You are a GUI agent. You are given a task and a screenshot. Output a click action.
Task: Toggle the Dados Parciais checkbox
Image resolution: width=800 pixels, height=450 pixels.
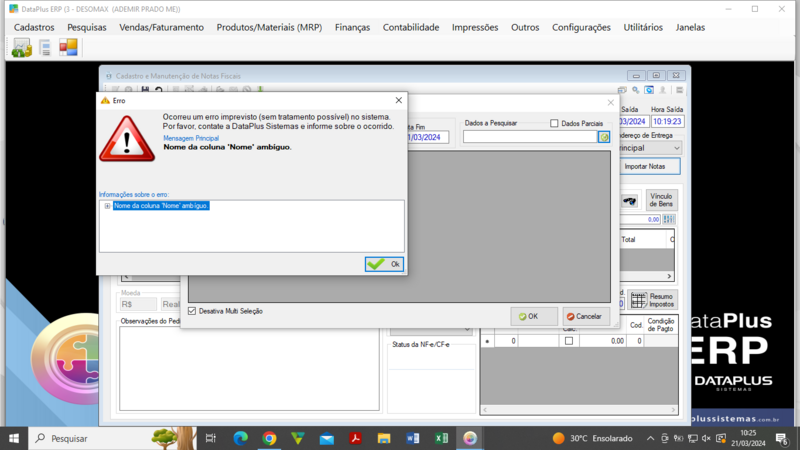tap(554, 123)
